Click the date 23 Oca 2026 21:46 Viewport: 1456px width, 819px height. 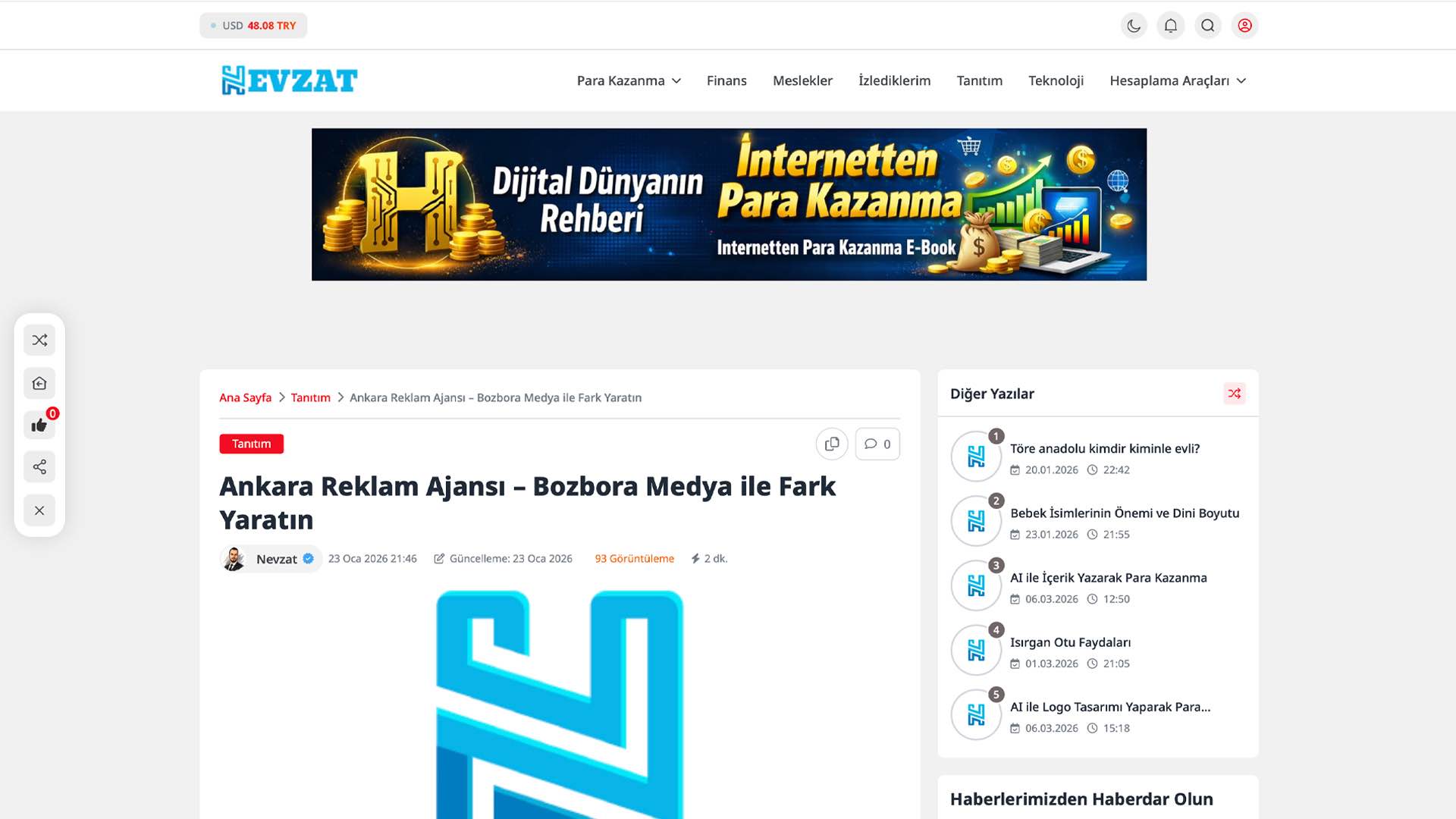[372, 558]
